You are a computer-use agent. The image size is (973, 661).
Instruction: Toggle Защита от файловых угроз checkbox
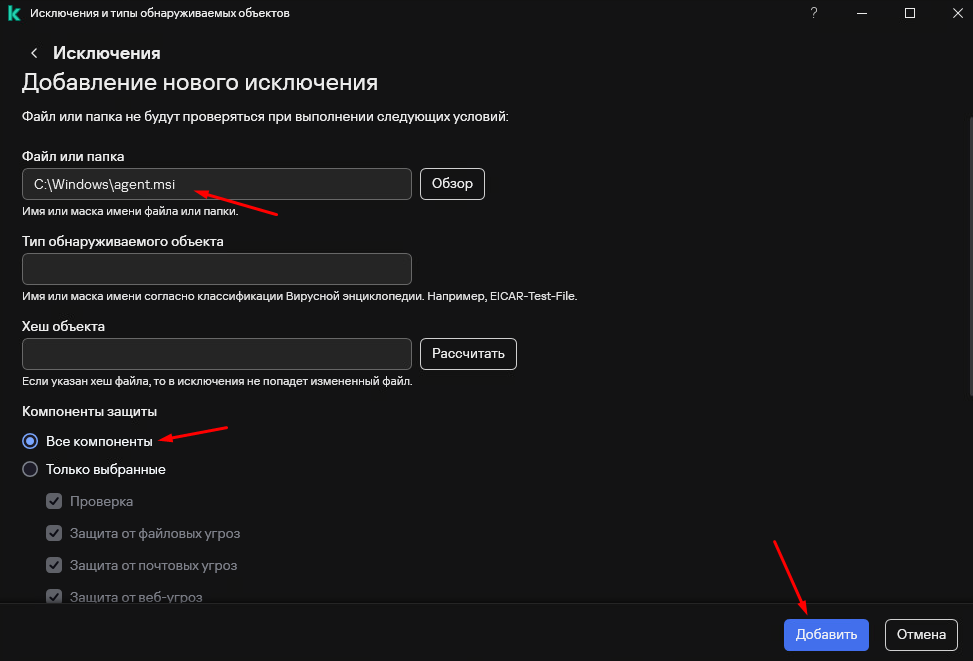pos(54,533)
